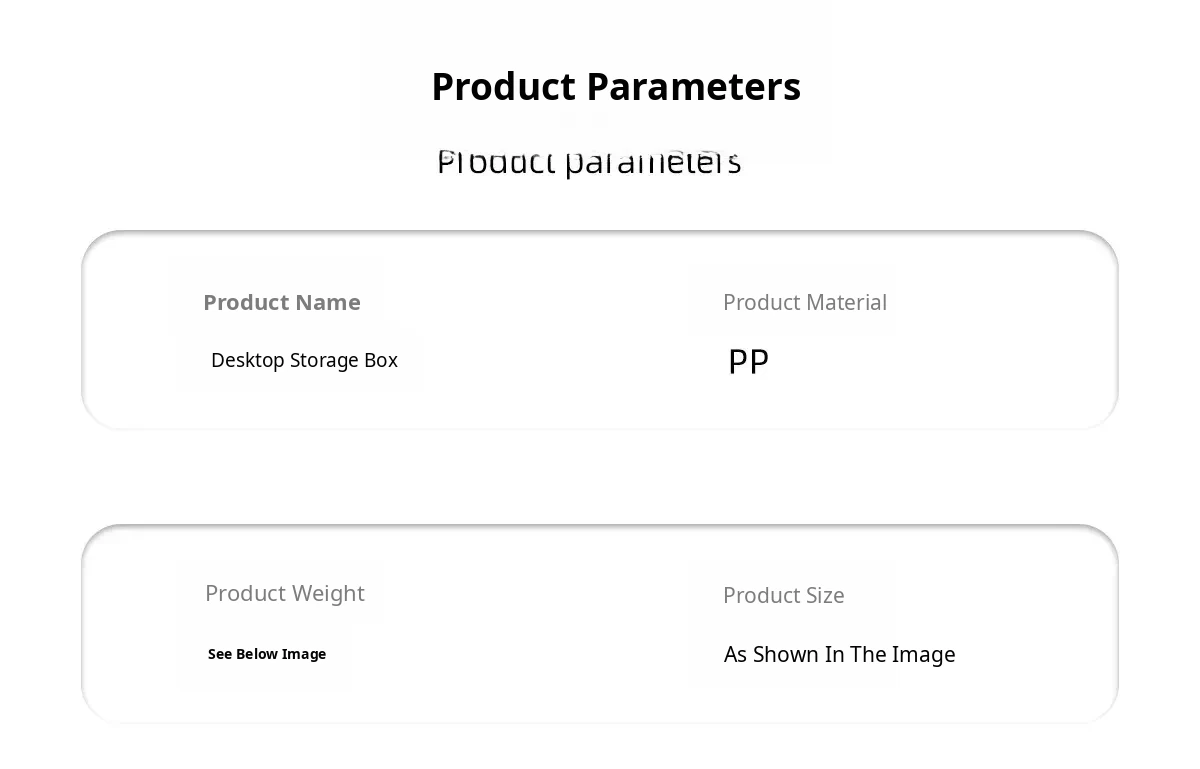This screenshot has width=1200, height=769.
Task: Click the "Product Material" label
Action: click(804, 302)
